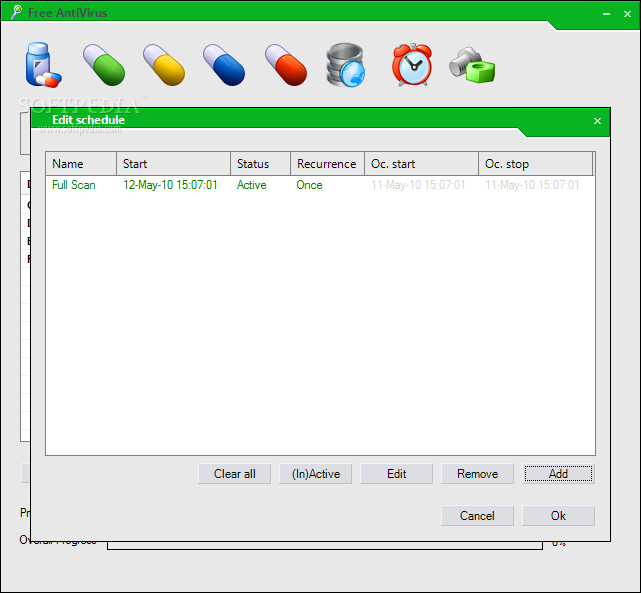Close the Free AntiVirus main window
The width and height of the screenshot is (641, 593).
coord(628,14)
